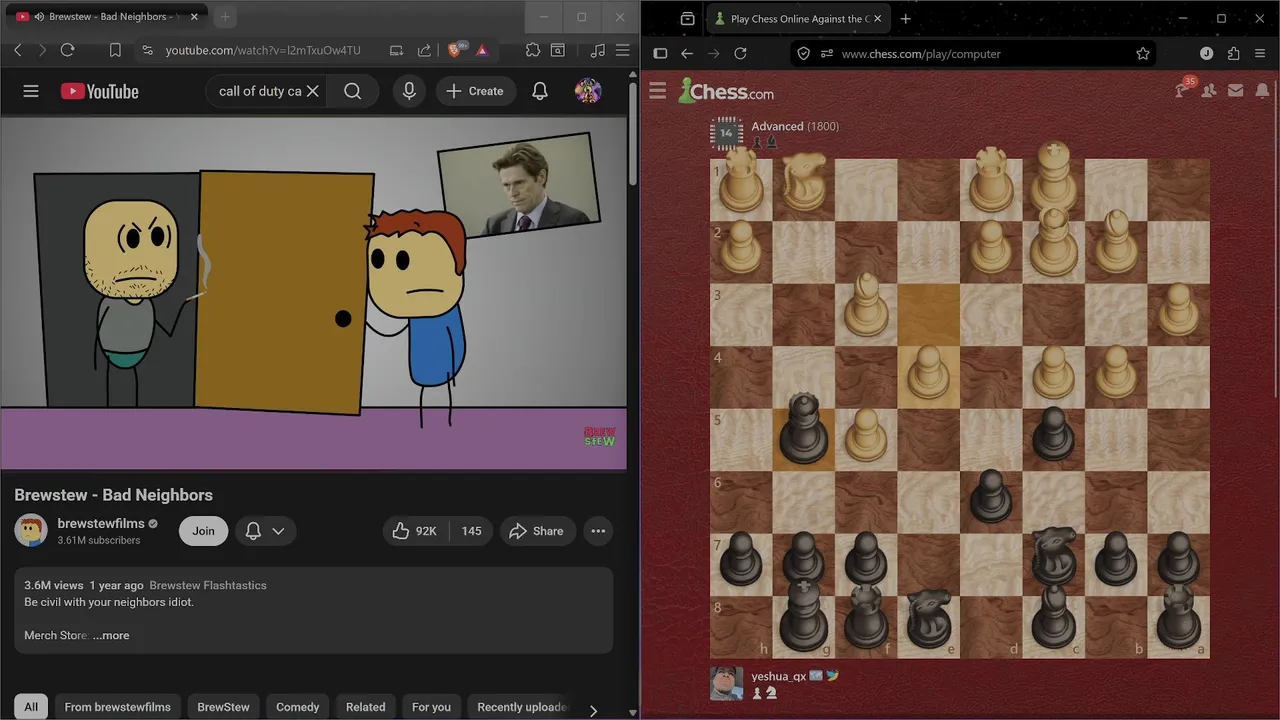1280x720 pixels.
Task: Open site settings icon beside the YouTube URL
Action: 146,50
